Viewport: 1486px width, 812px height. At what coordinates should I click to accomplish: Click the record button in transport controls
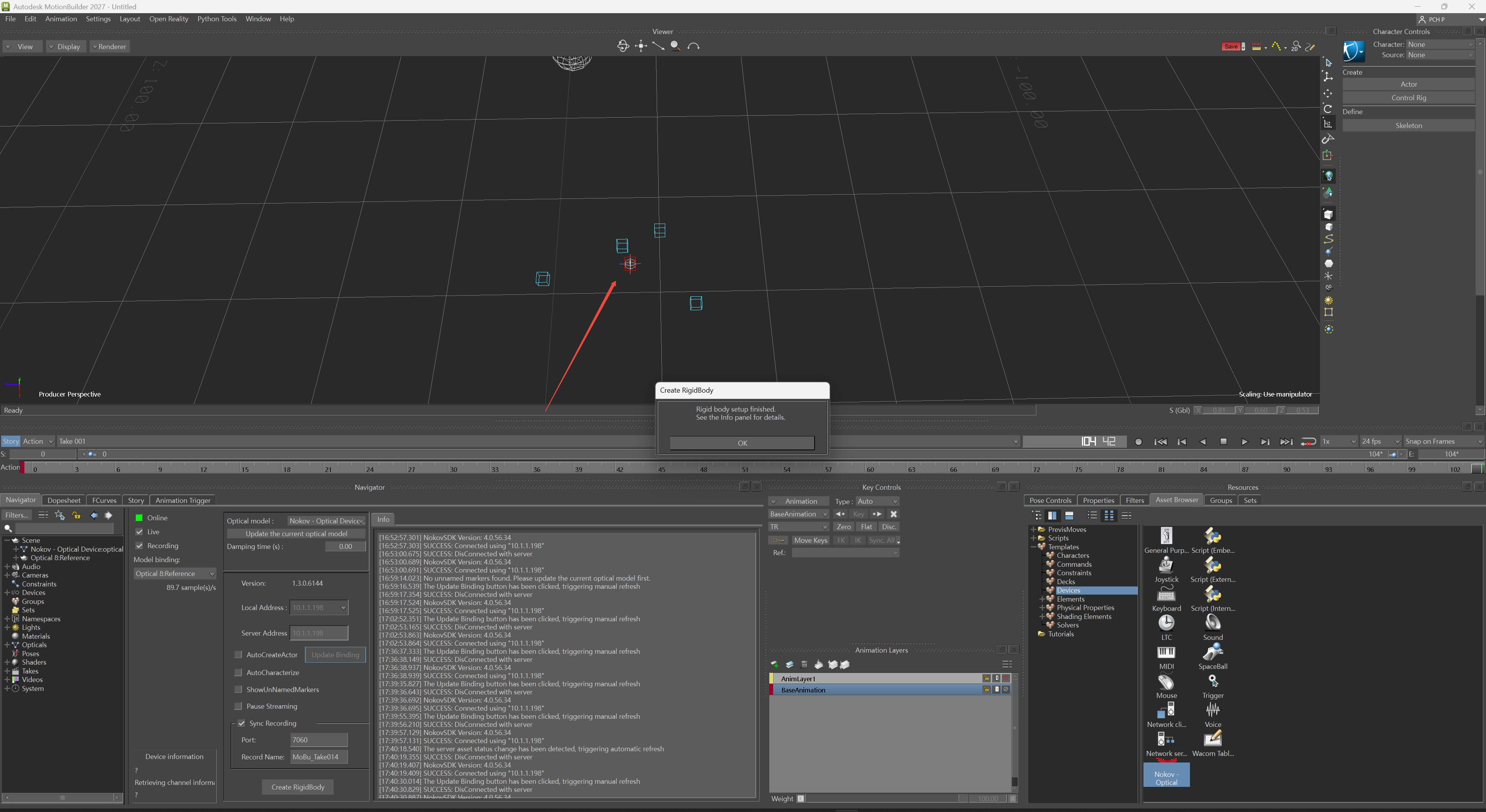click(1138, 442)
